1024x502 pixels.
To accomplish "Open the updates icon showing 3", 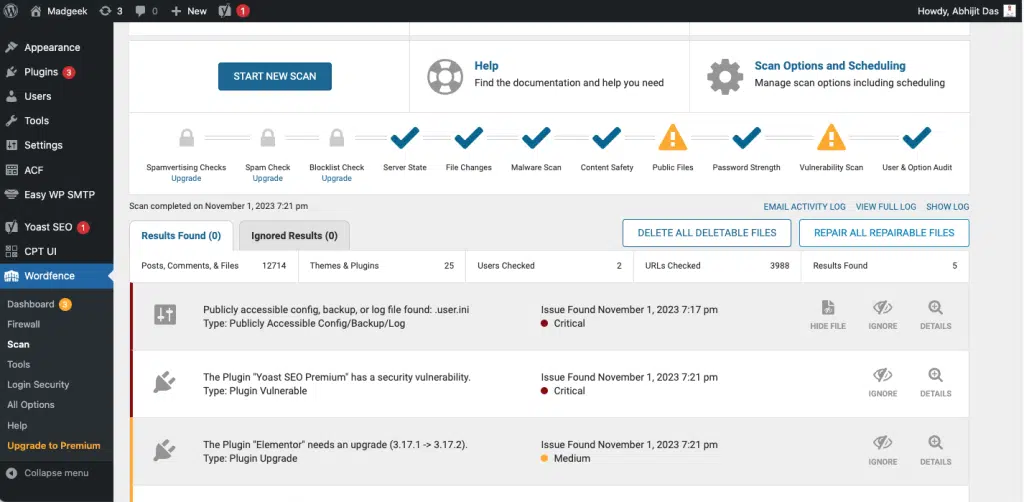I will (110, 11).
